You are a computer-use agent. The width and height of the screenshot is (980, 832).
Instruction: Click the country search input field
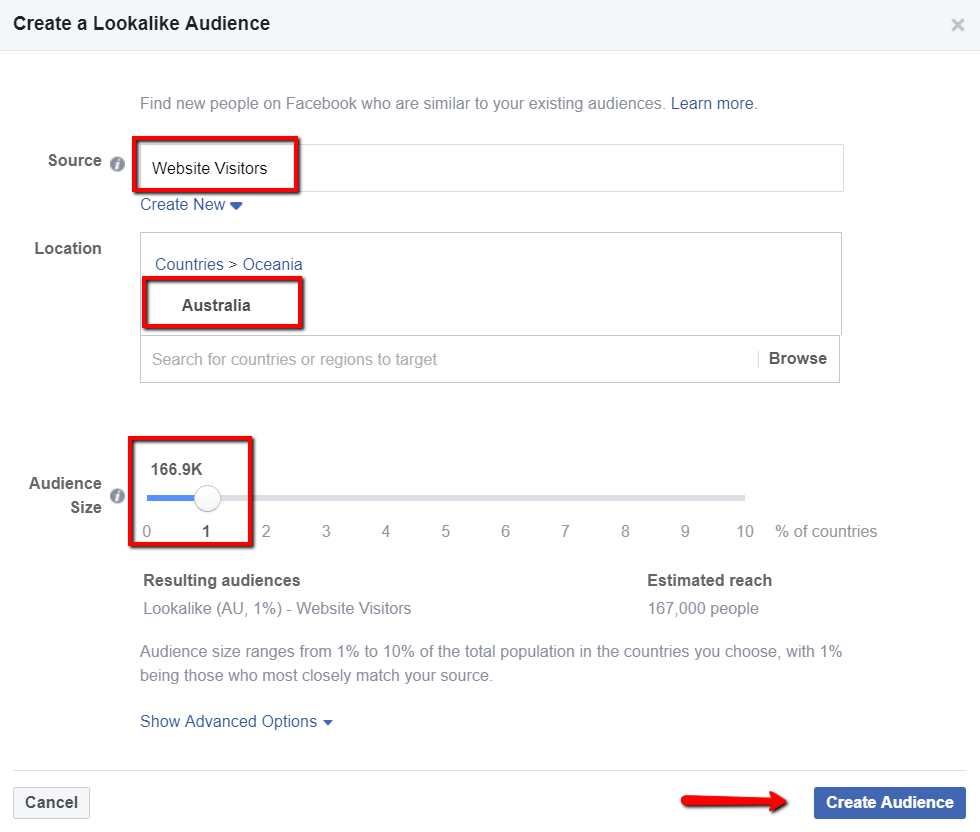[450, 359]
